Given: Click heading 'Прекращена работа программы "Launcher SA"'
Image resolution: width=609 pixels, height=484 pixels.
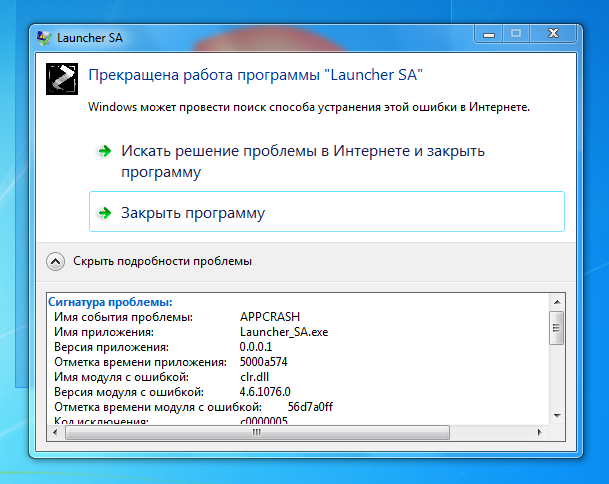Looking at the screenshot, I should pyautogui.click(x=255, y=75).
